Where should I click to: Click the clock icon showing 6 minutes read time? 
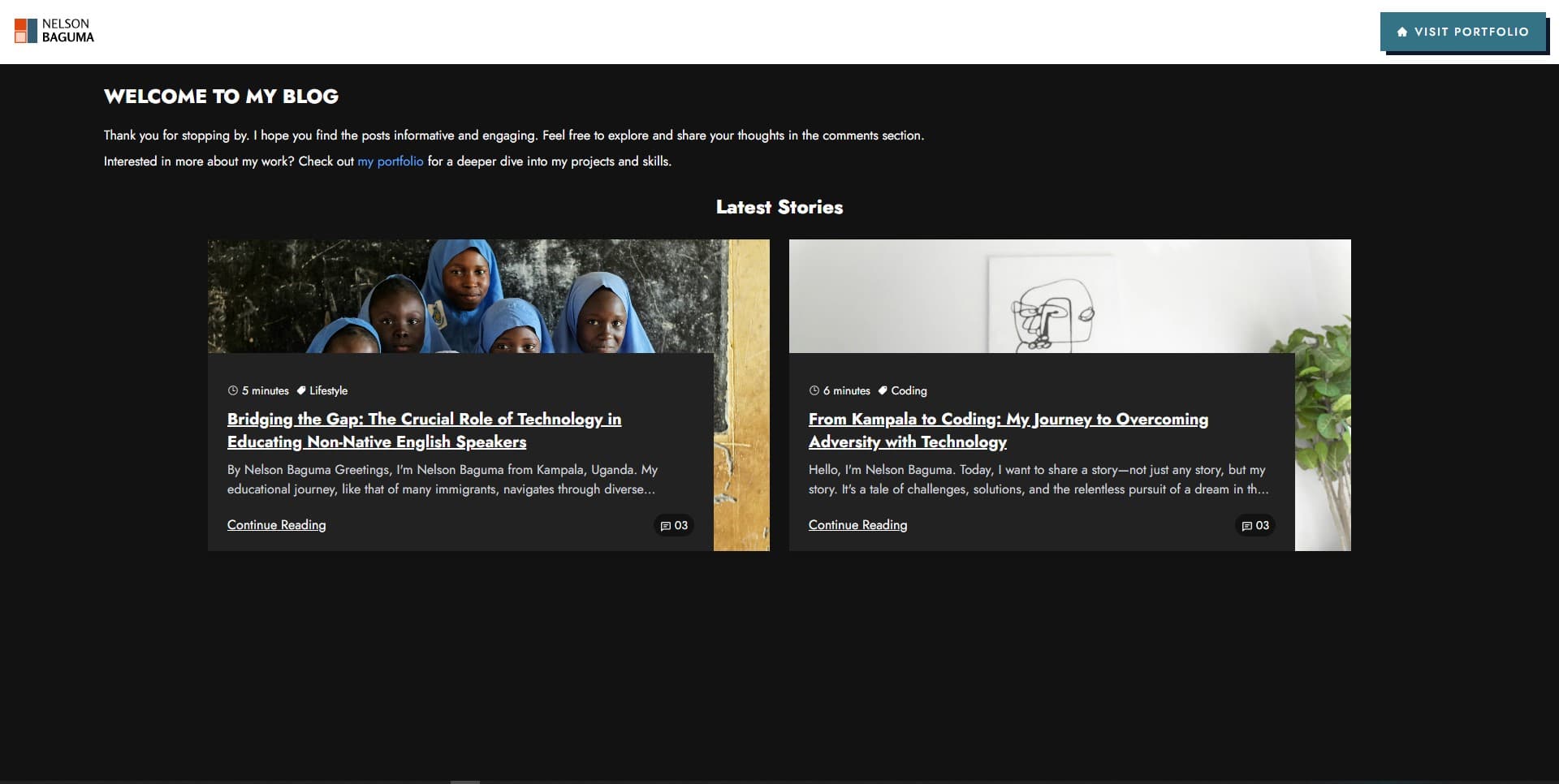point(814,390)
